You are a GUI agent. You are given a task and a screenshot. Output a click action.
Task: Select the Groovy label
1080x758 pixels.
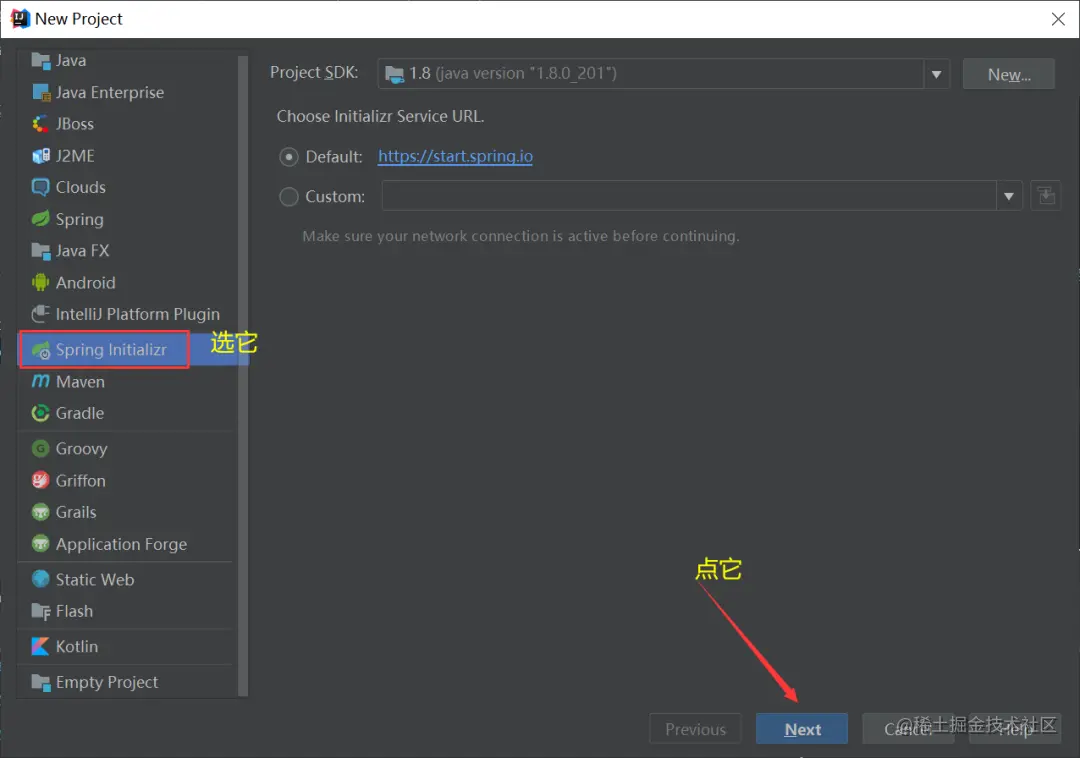point(81,449)
